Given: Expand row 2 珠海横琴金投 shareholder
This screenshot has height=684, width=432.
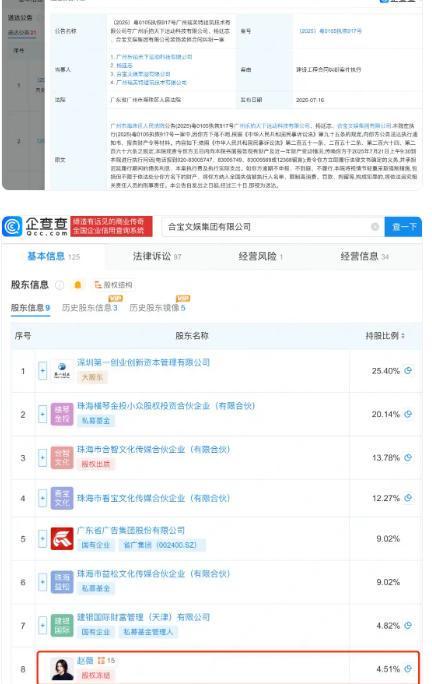Looking at the screenshot, I should pos(42,414).
